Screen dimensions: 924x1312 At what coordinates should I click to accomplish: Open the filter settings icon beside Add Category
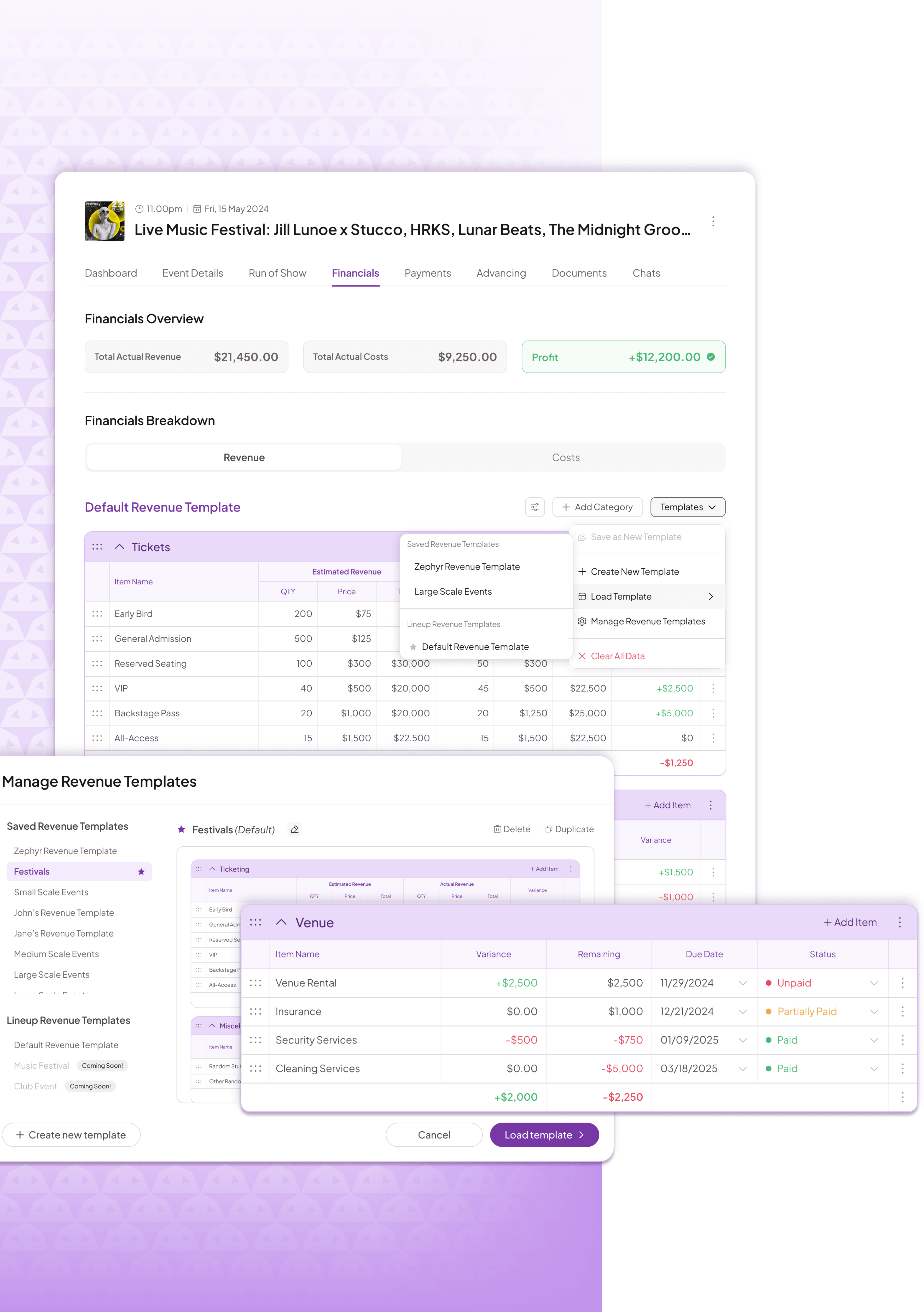534,507
